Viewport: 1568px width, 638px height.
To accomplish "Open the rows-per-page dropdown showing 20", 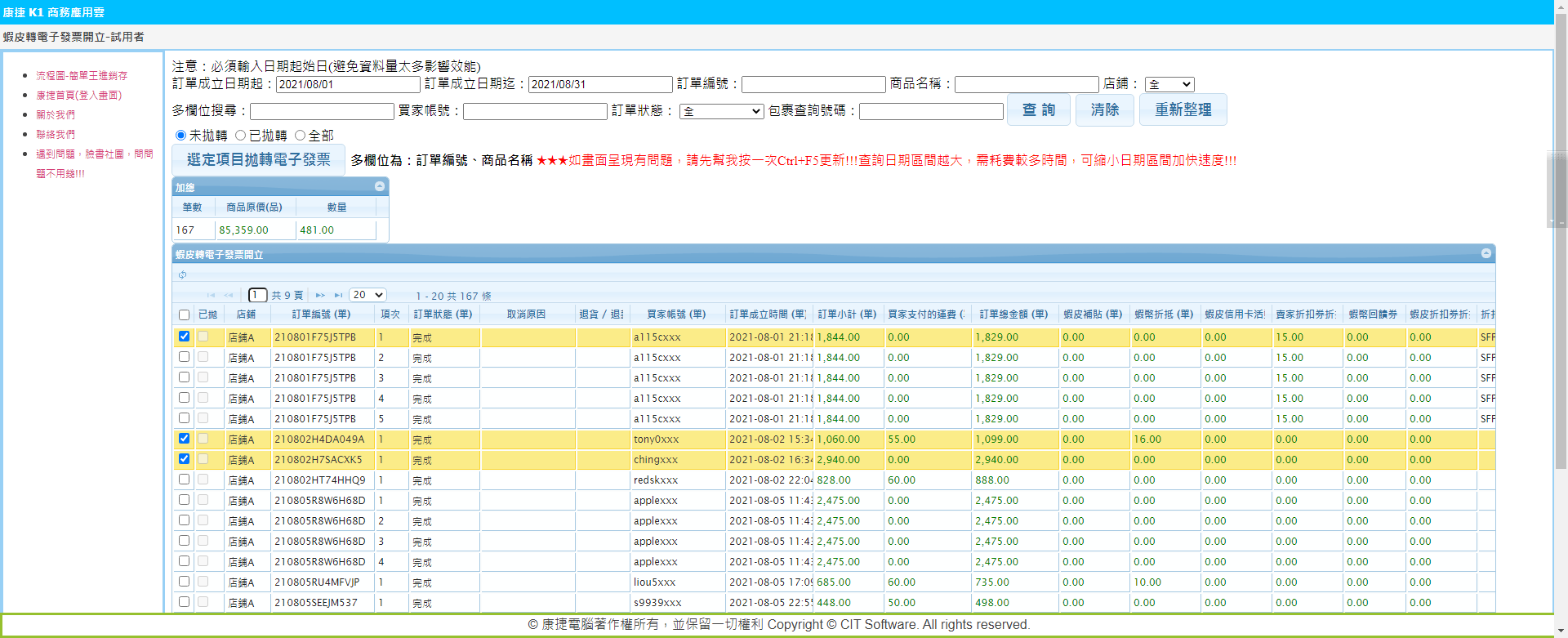I will coord(367,295).
